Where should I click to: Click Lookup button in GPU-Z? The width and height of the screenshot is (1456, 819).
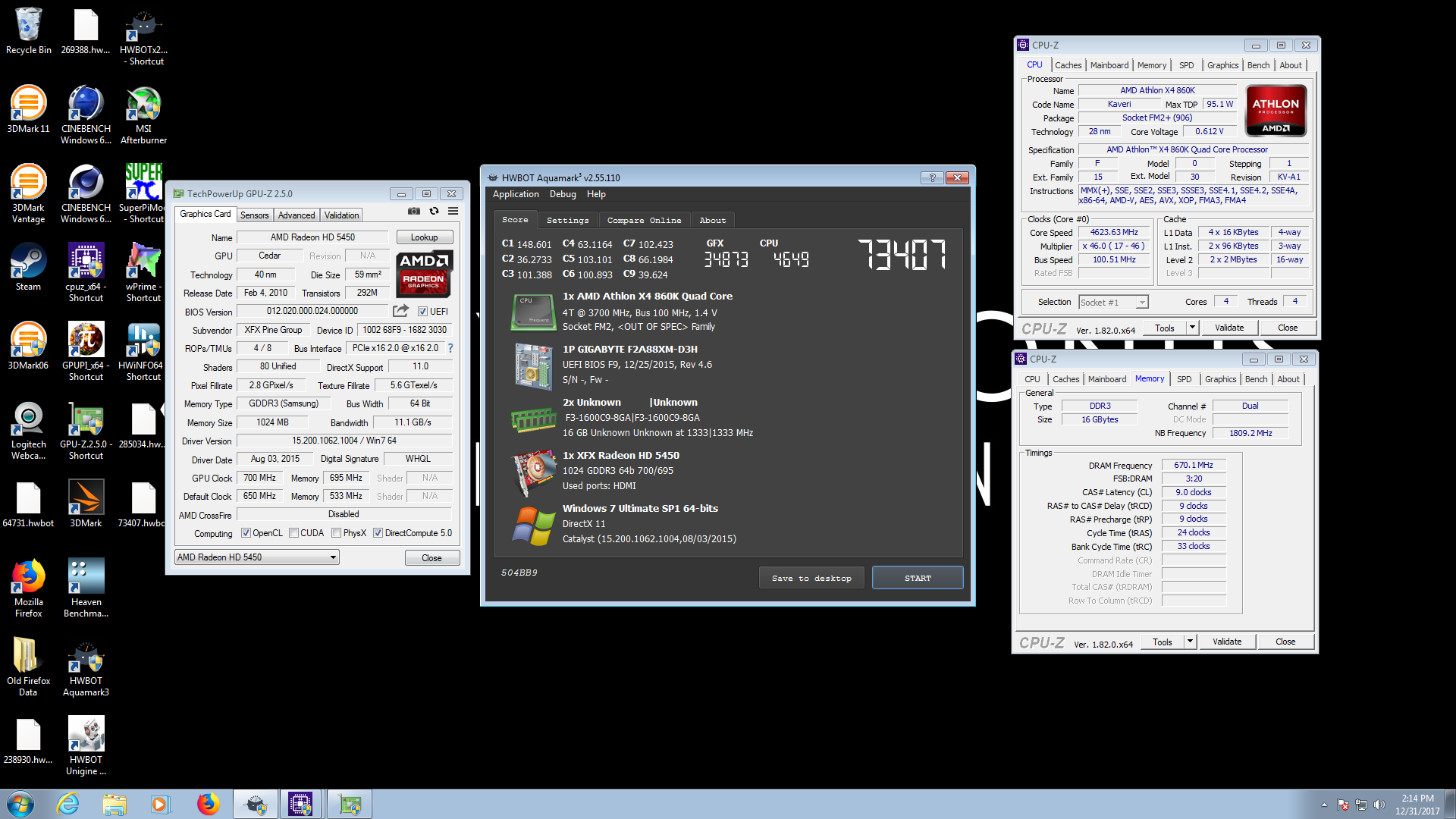pyautogui.click(x=425, y=237)
